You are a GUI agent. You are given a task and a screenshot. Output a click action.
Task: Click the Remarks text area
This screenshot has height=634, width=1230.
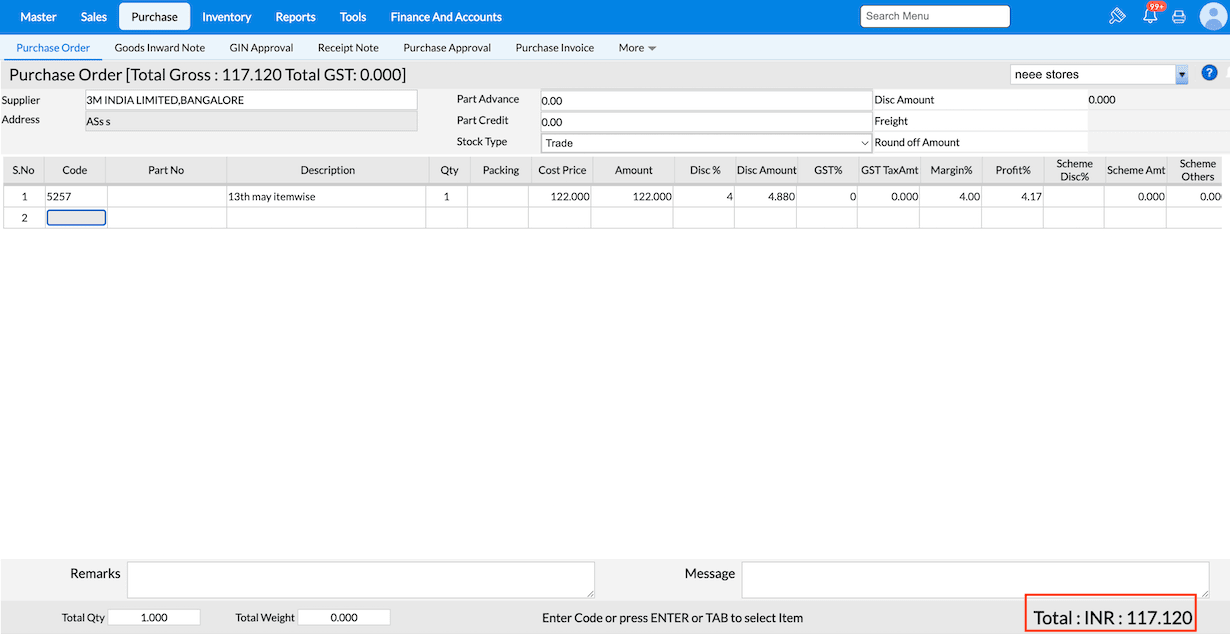[360, 580]
